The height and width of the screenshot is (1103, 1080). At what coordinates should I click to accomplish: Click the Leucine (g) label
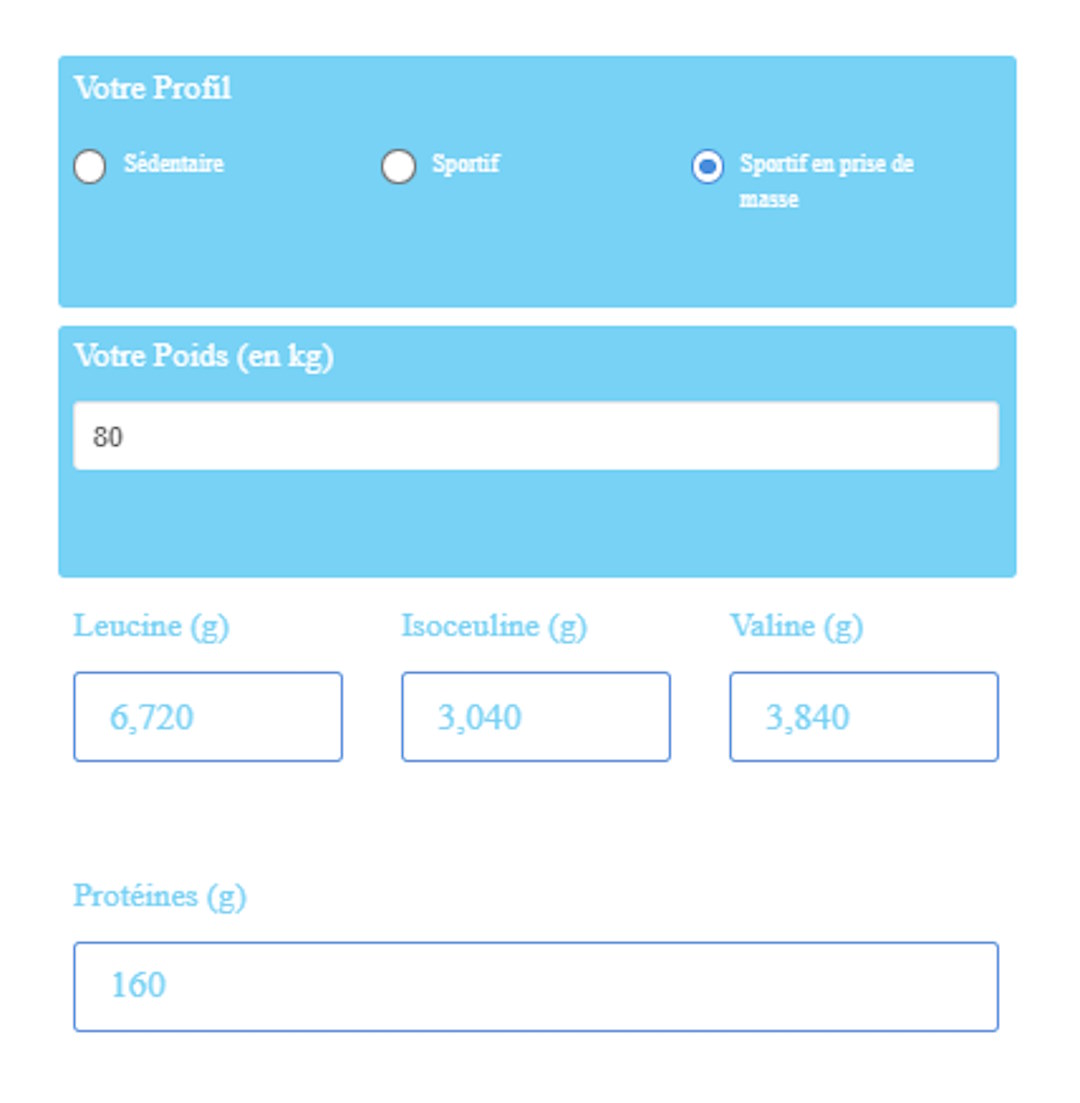pyautogui.click(x=151, y=627)
